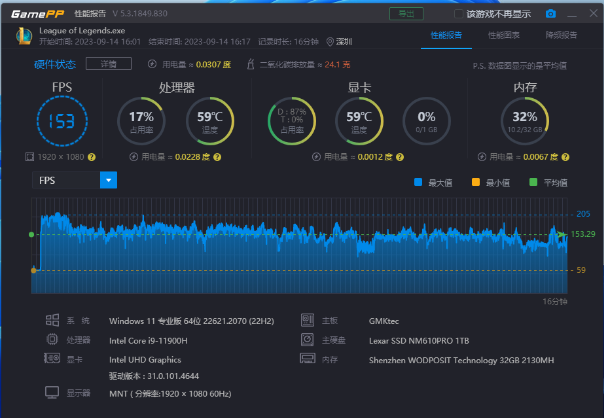Toggle the orange 最小值 legend checkbox
604x418 pixels.
(475, 182)
